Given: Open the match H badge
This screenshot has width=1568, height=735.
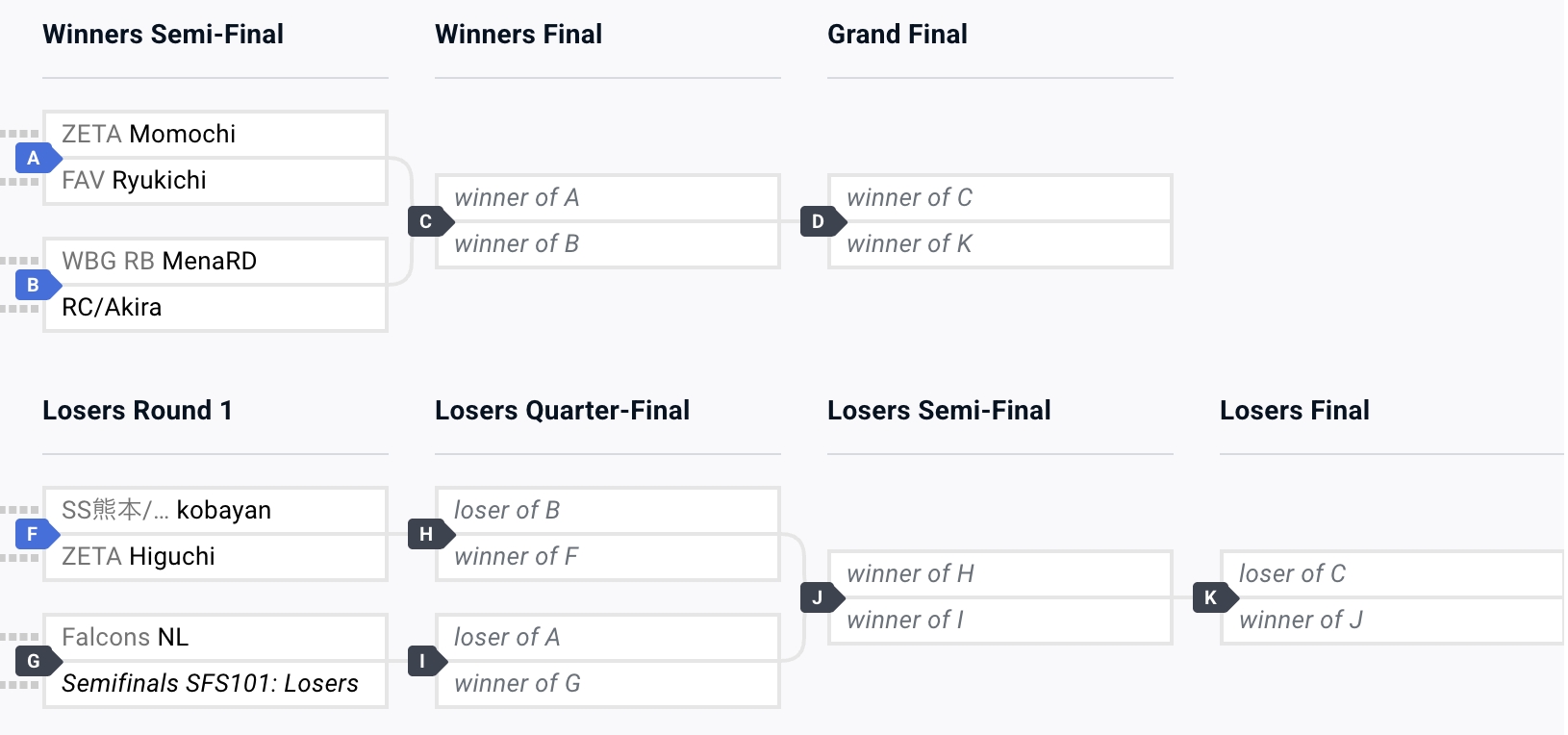Looking at the screenshot, I should tap(427, 534).
